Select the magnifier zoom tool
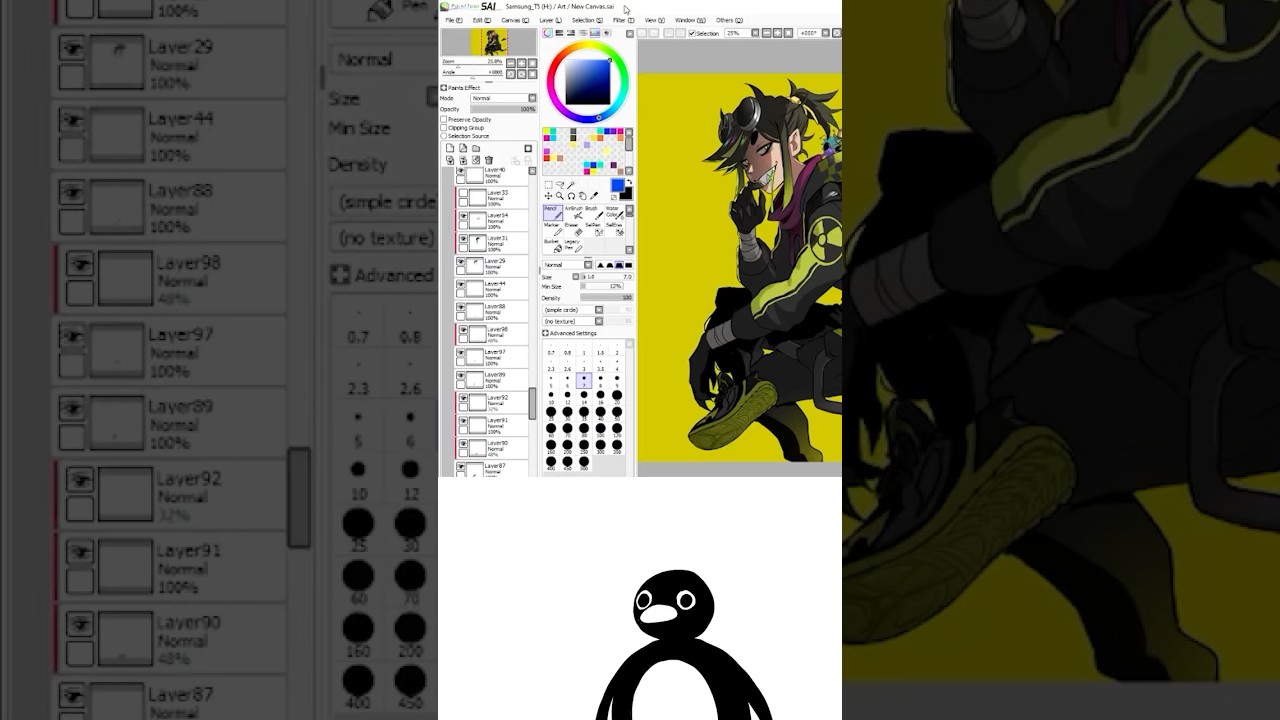Image resolution: width=1280 pixels, height=720 pixels. pos(559,196)
